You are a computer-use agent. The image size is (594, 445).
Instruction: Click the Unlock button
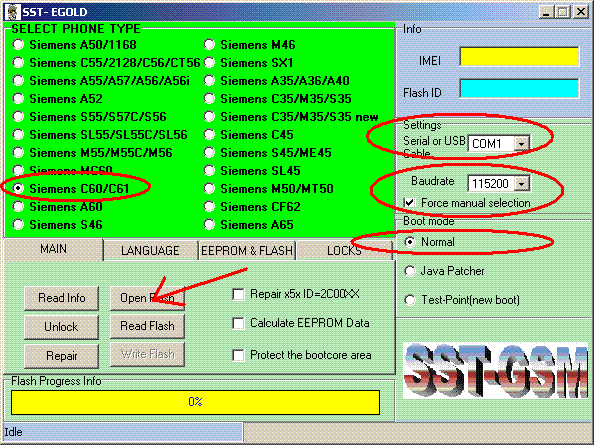pos(61,327)
